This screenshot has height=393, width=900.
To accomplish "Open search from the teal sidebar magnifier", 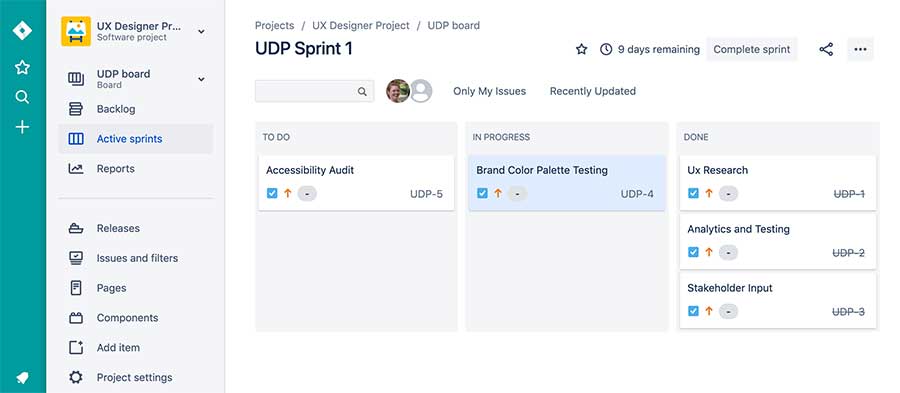I will [22, 97].
